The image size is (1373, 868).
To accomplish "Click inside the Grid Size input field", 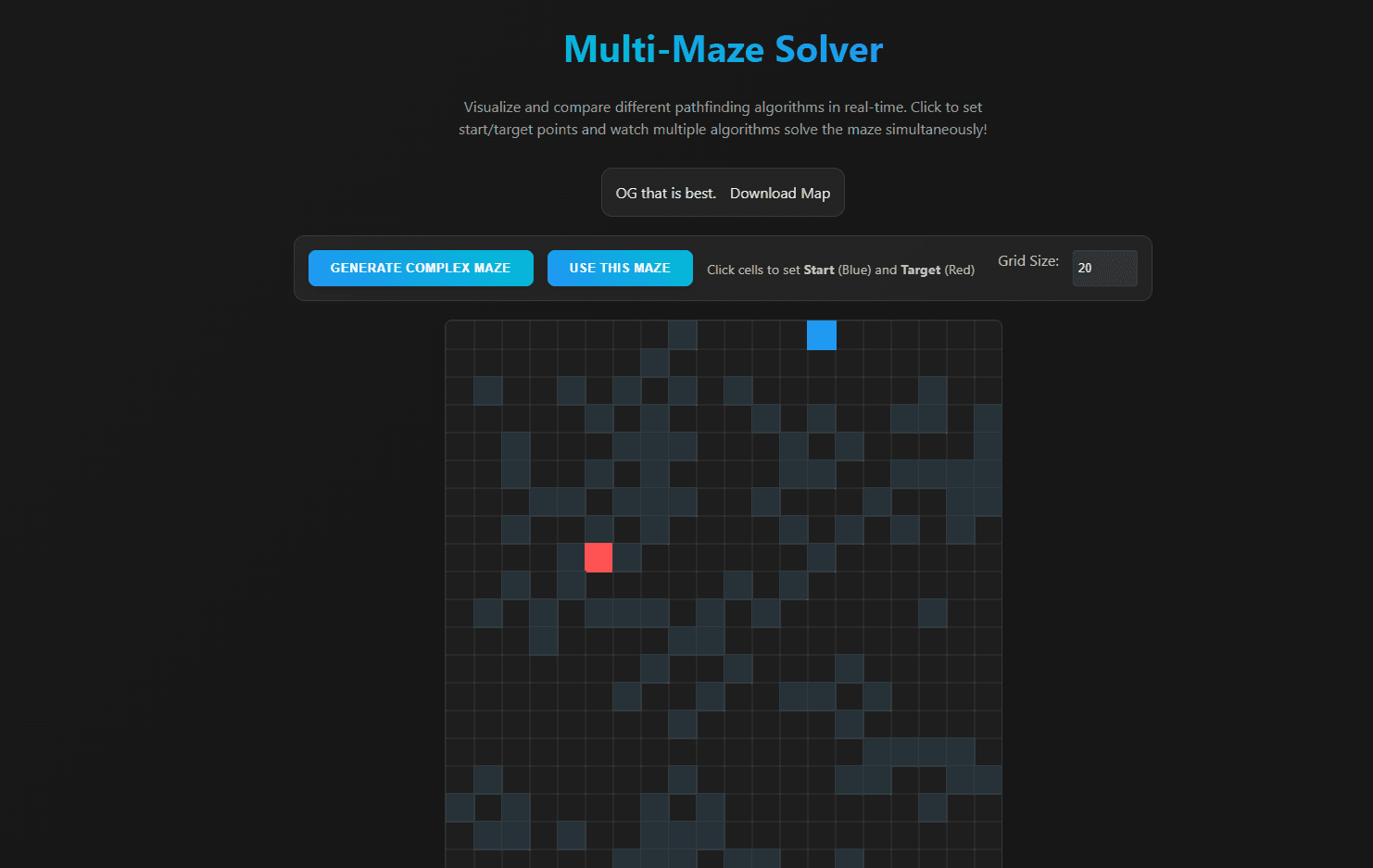I will (1104, 268).
